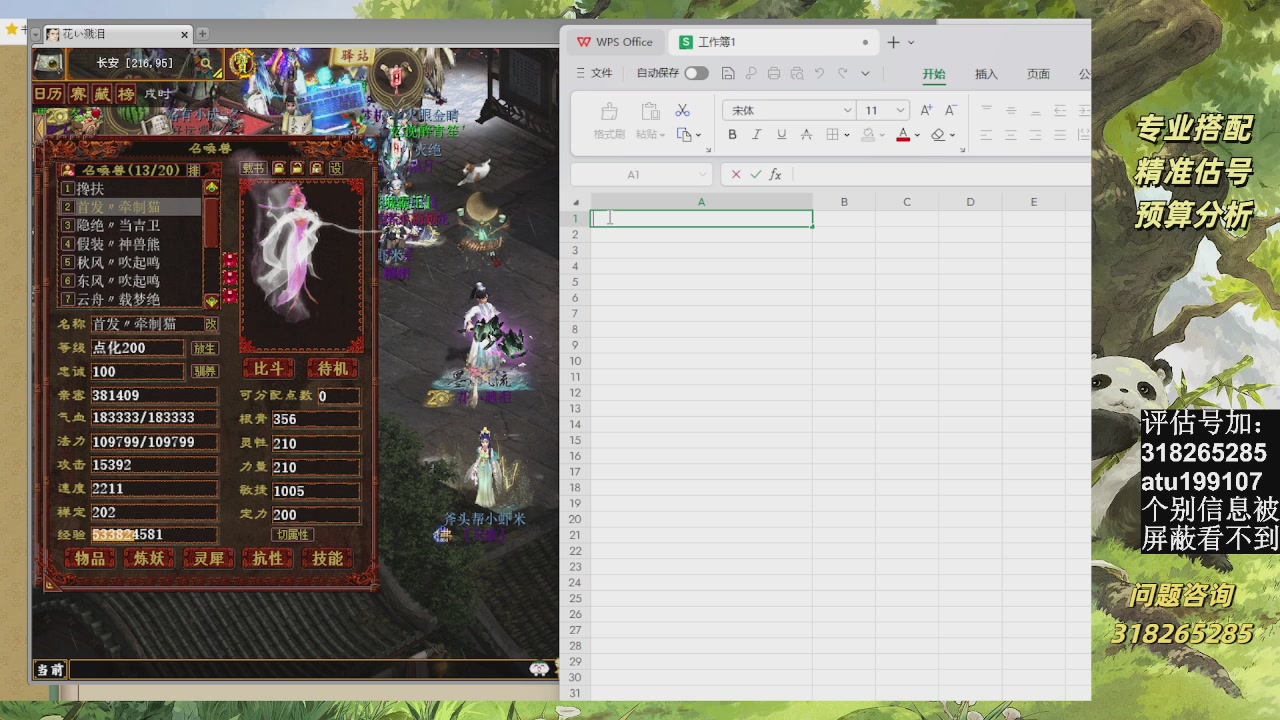The width and height of the screenshot is (1280, 720).
Task: Toggle bold formatting in the ribbon
Action: (x=732, y=135)
